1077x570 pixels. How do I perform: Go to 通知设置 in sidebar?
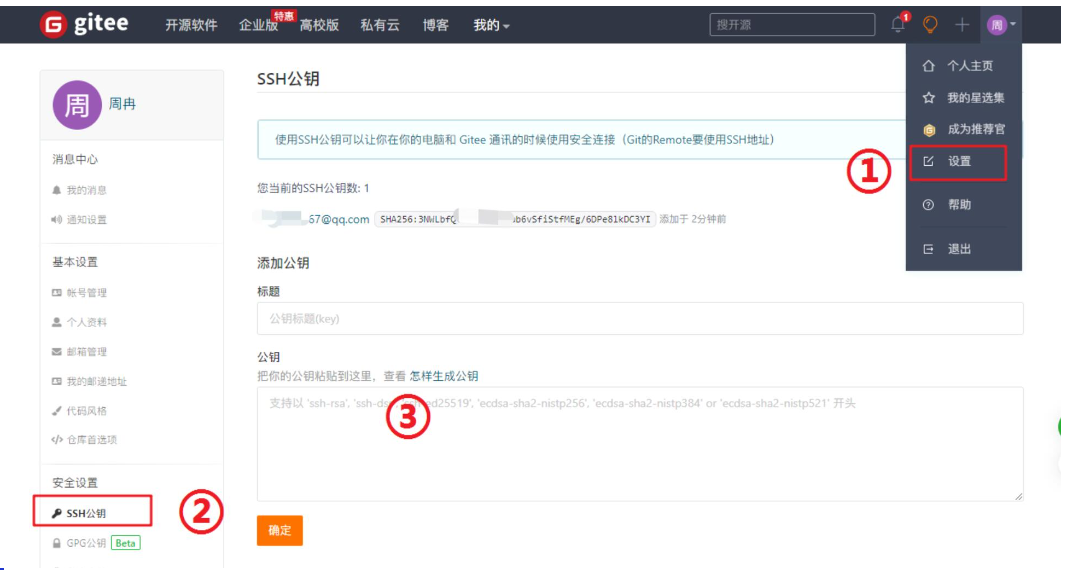click(x=87, y=220)
